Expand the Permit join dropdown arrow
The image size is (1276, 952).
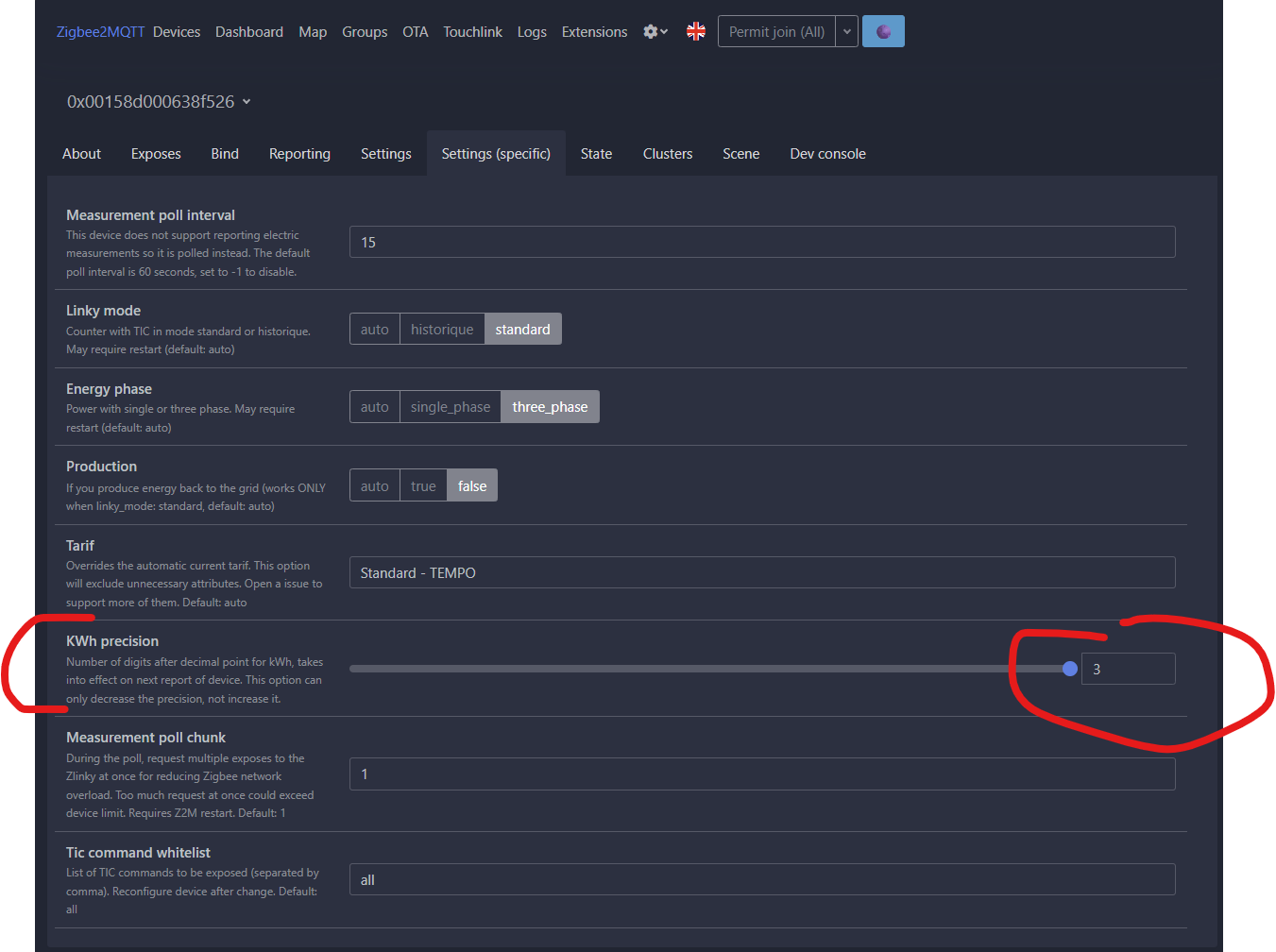(x=847, y=32)
